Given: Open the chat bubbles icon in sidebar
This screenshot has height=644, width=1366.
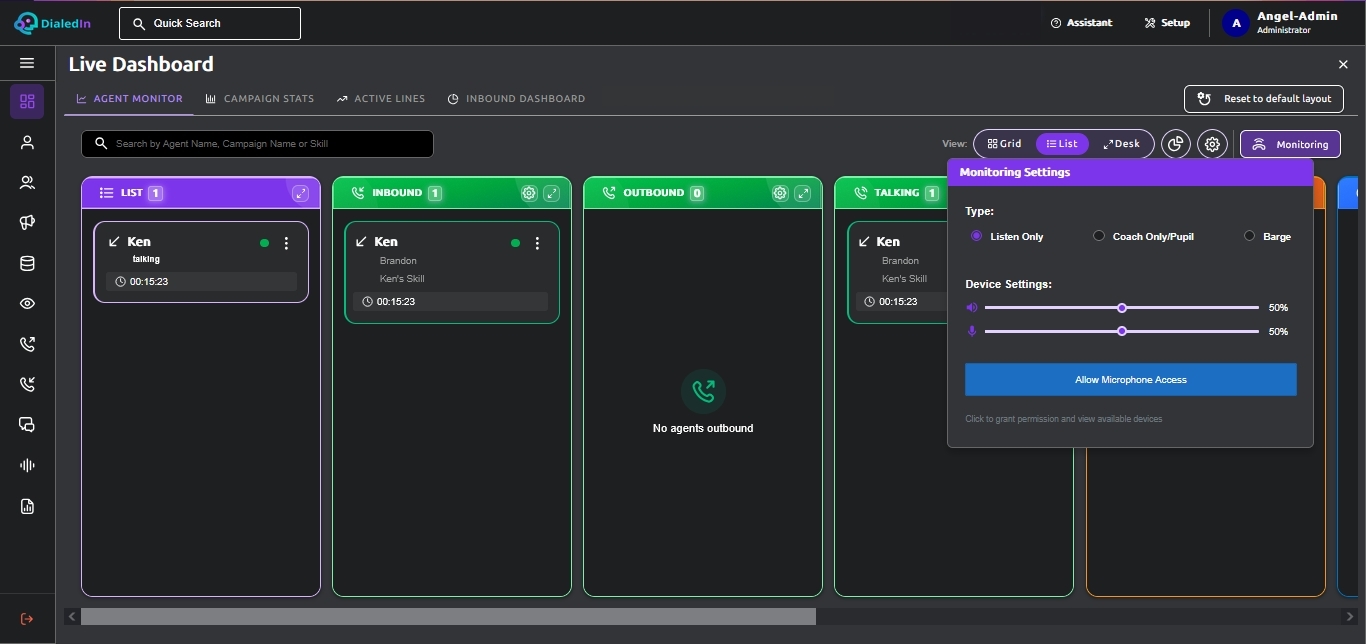Looking at the screenshot, I should click(27, 425).
